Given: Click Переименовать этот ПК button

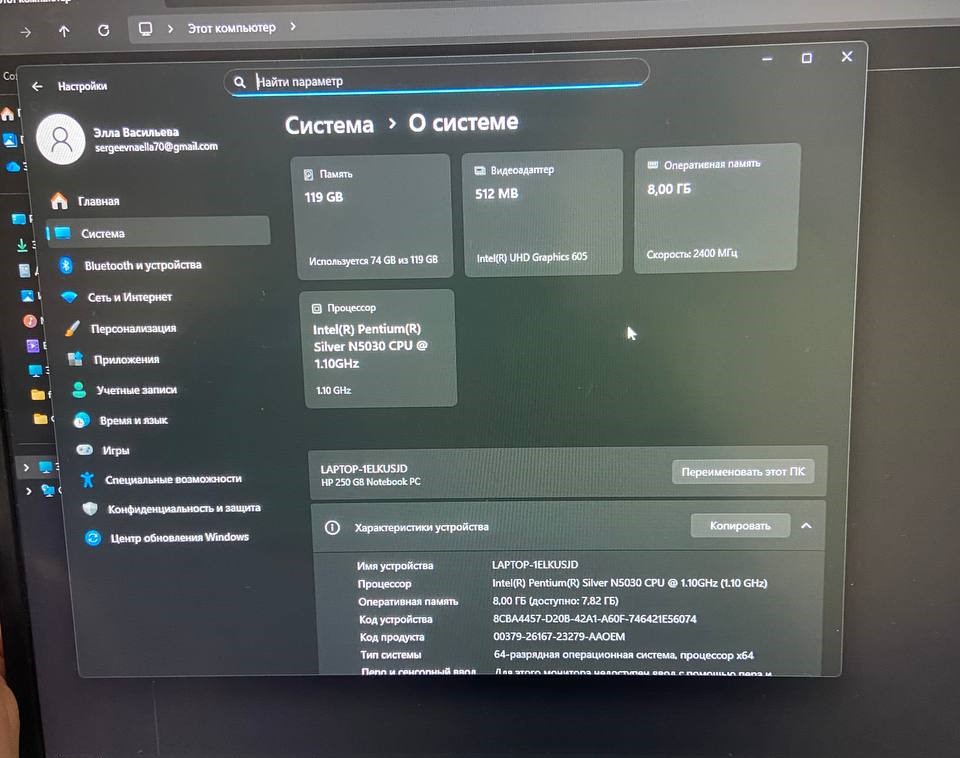Looking at the screenshot, I should pyautogui.click(x=743, y=472).
